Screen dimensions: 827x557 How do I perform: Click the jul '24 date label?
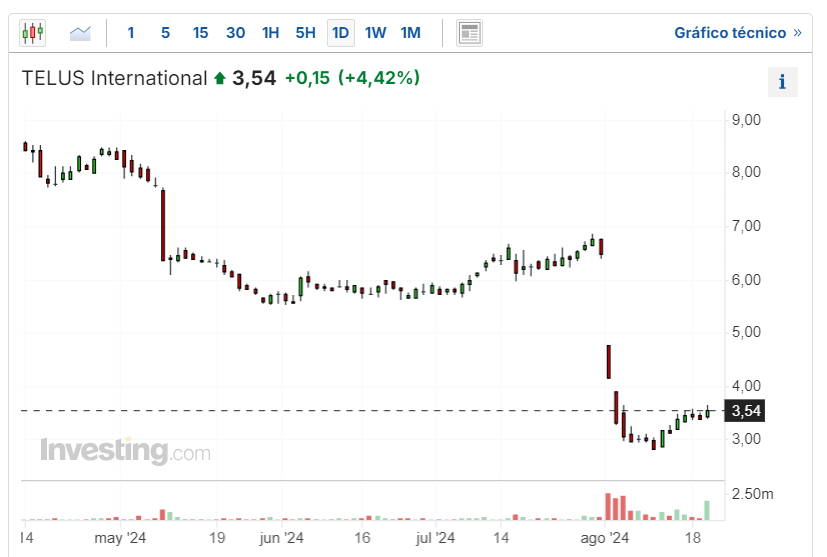pyautogui.click(x=435, y=538)
